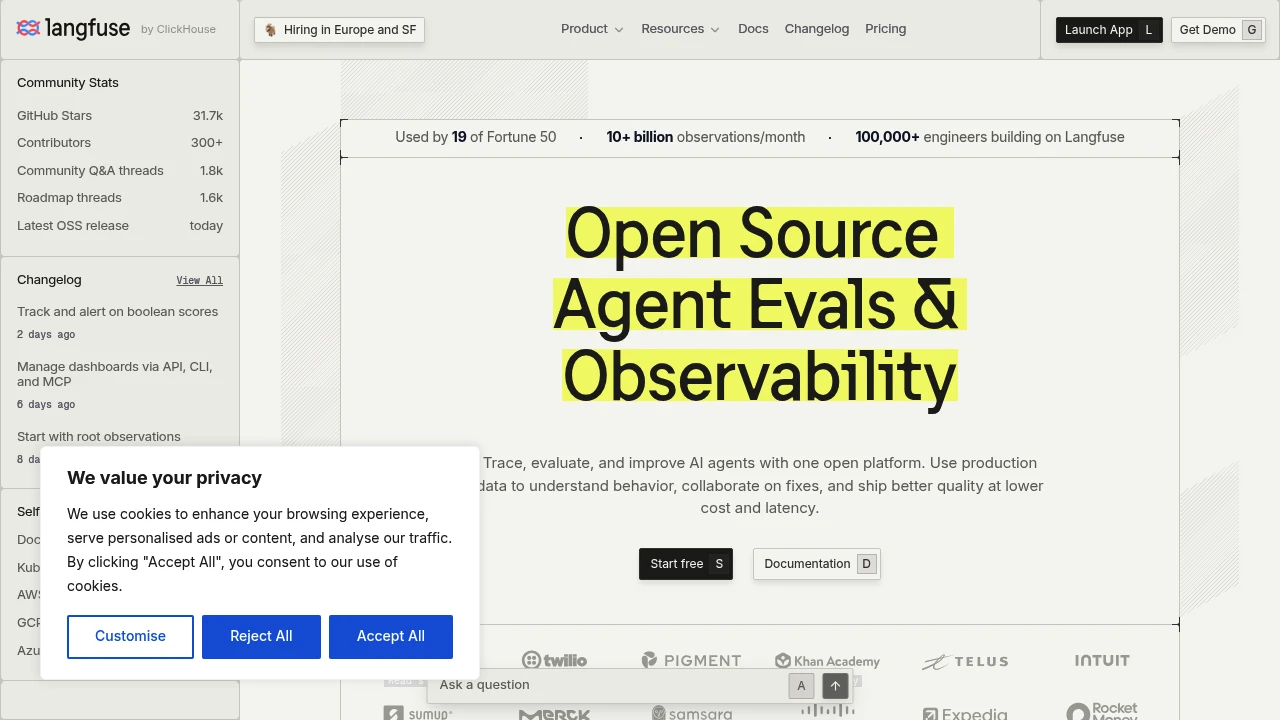The height and width of the screenshot is (720, 1280).
Task: Click View All changelog link
Action: click(x=200, y=281)
